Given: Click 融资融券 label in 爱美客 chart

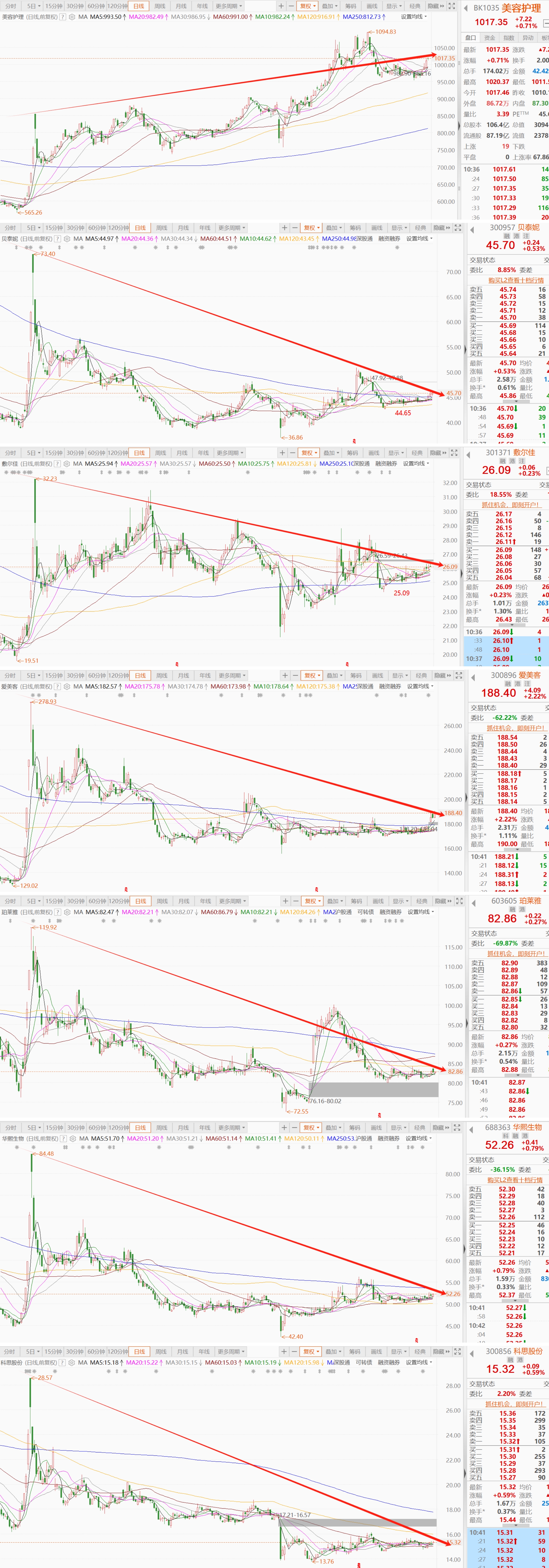Looking at the screenshot, I should [x=391, y=686].
